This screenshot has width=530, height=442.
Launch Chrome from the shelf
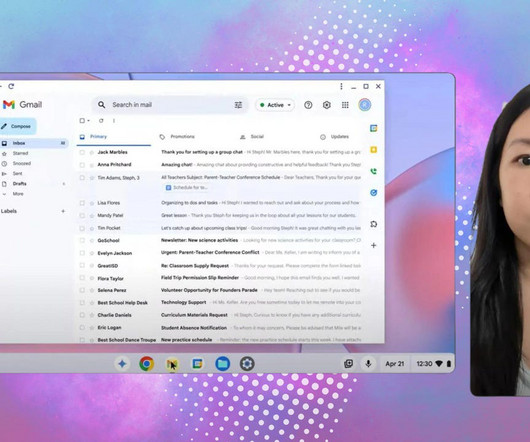147,364
